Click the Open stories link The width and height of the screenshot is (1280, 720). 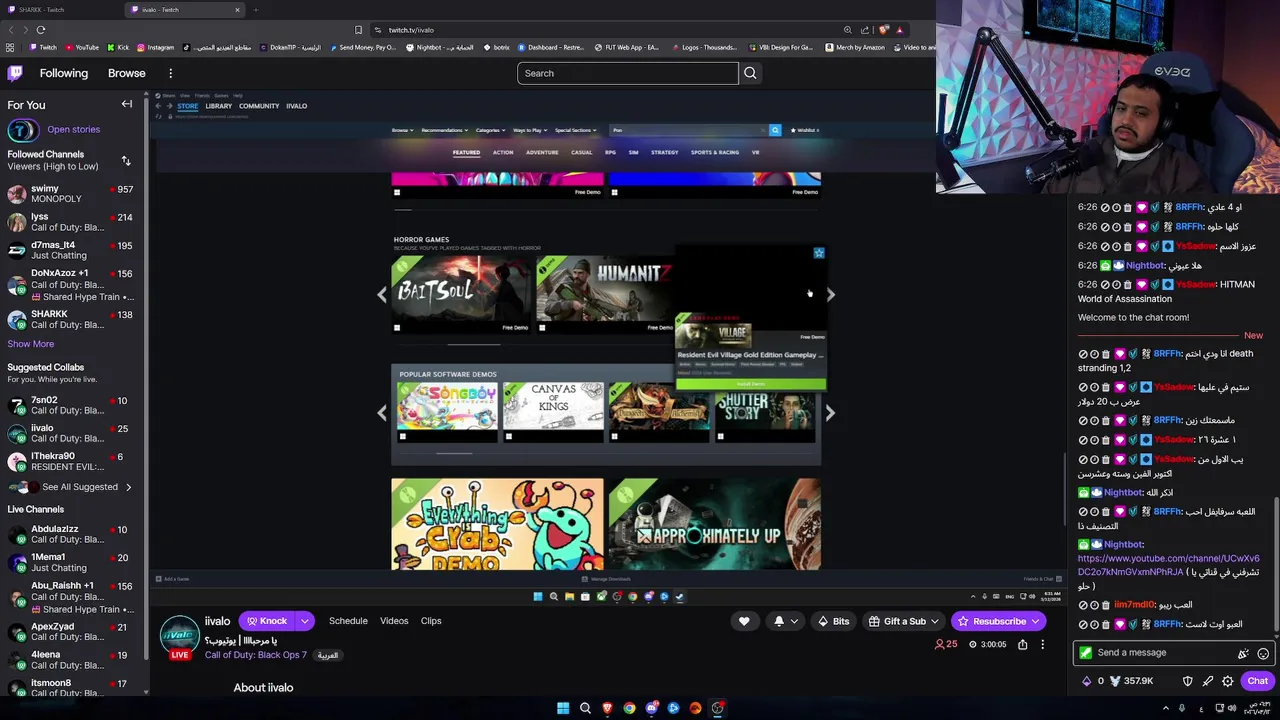tap(73, 129)
